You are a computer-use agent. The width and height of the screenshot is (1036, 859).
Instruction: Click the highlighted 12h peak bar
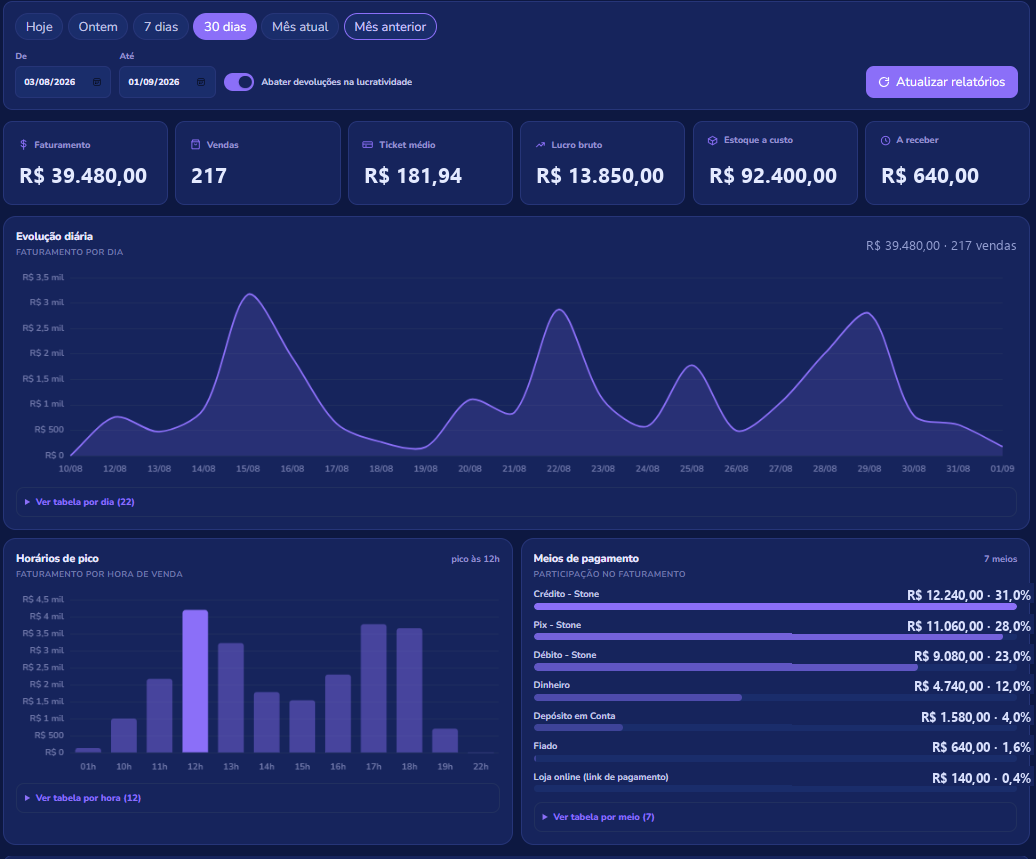195,681
